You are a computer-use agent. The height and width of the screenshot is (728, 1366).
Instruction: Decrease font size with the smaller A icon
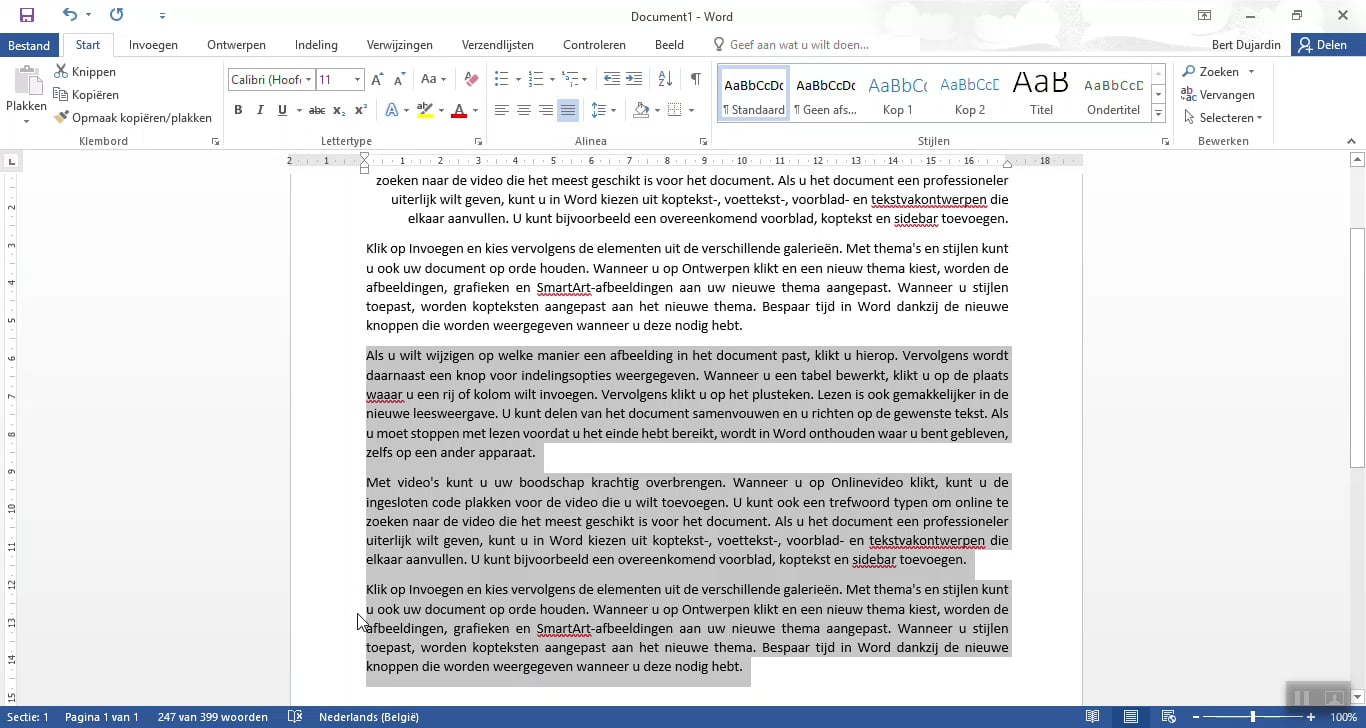click(x=400, y=79)
